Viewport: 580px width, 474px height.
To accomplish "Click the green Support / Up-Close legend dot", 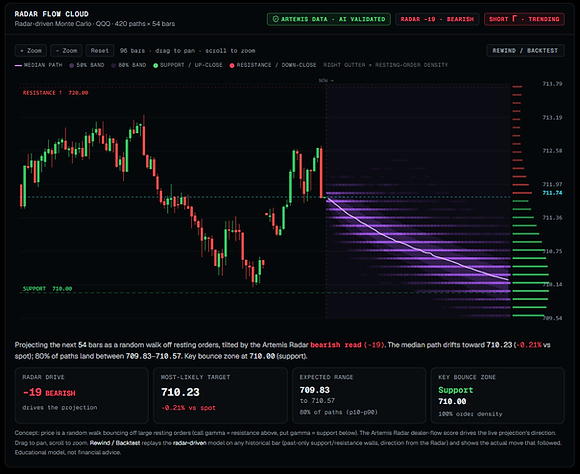I will coord(156,65).
